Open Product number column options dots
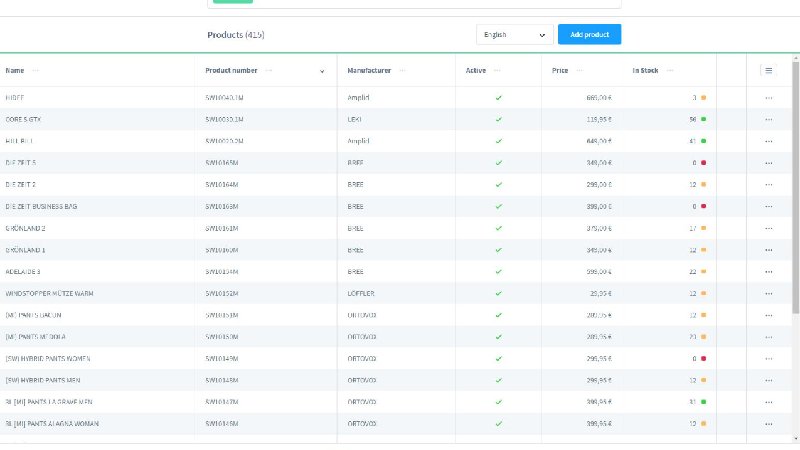Image resolution: width=800 pixels, height=450 pixels. point(269,70)
